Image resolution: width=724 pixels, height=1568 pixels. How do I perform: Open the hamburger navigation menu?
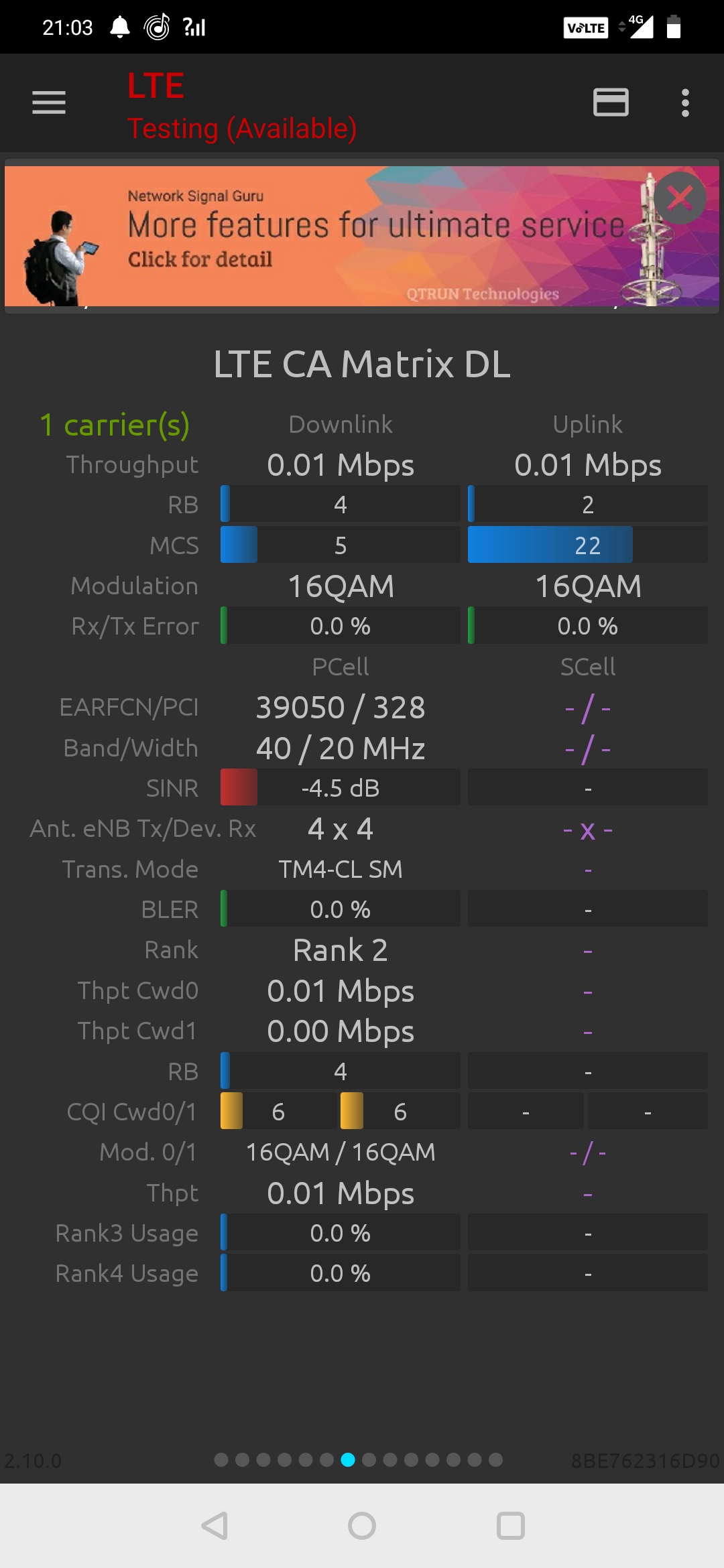[49, 103]
